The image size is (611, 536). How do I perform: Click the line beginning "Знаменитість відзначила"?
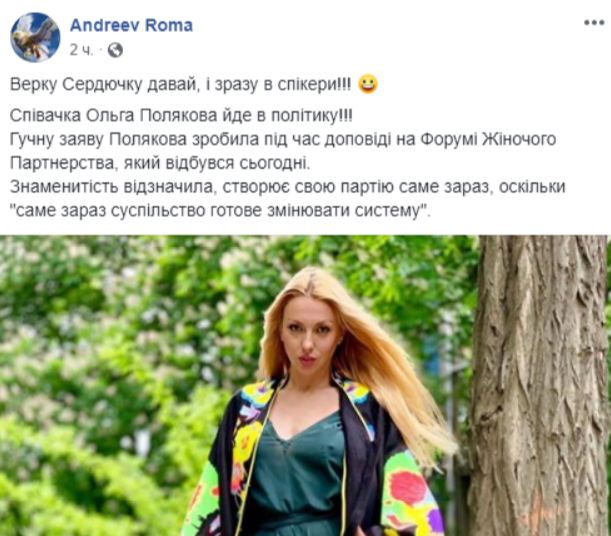(x=287, y=187)
